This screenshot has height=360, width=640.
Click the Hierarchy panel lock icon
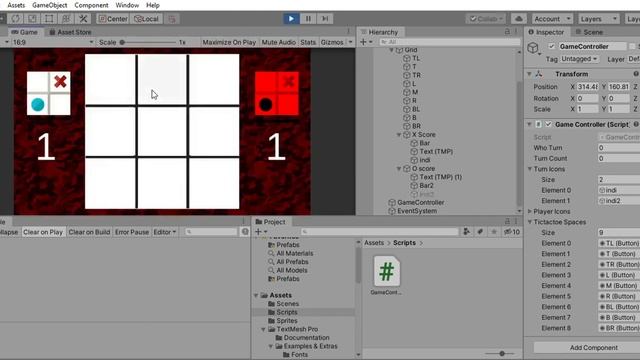point(507,32)
